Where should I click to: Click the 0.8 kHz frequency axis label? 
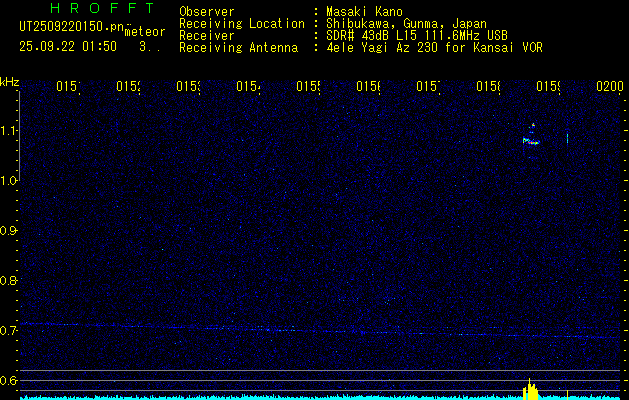click(x=10, y=281)
